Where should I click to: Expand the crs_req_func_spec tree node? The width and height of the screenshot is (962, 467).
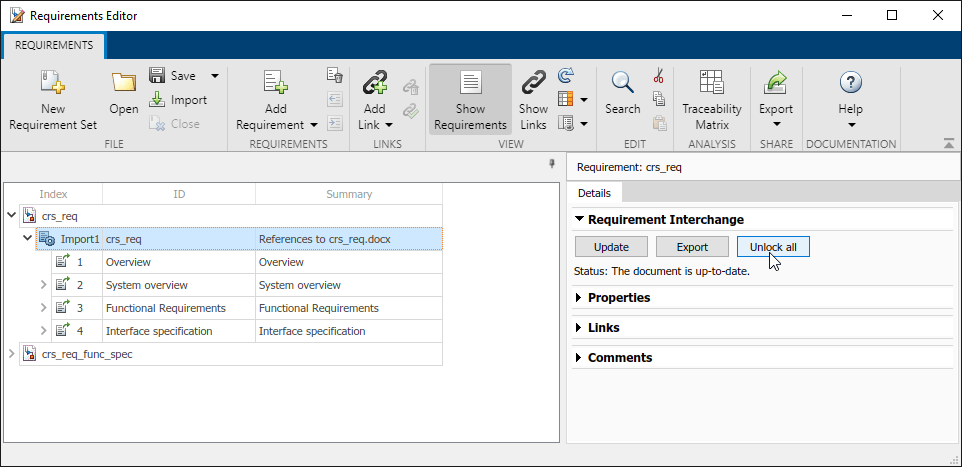coord(12,353)
